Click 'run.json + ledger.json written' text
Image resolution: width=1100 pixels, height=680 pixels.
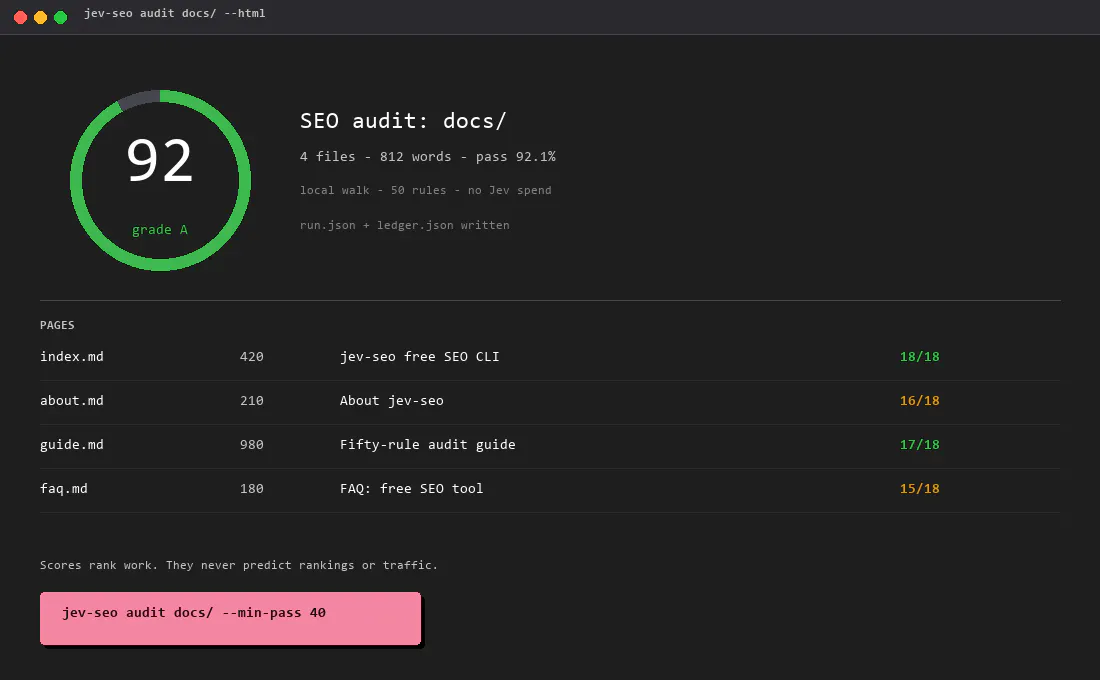[405, 225]
